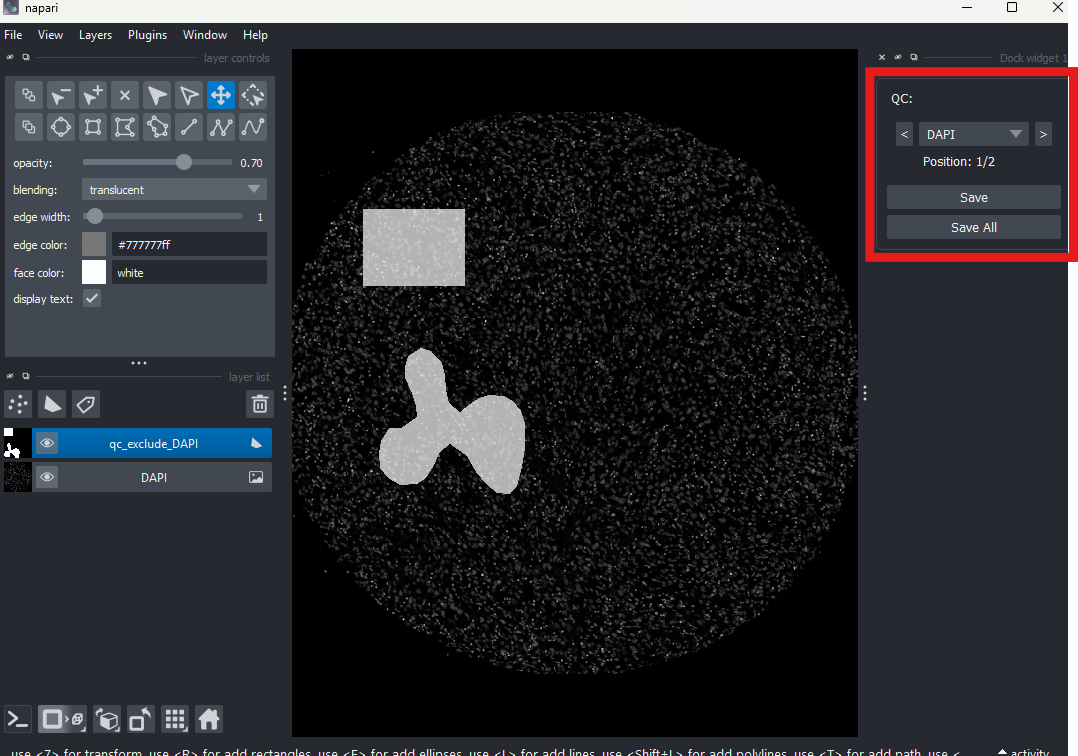Hide the qc_exclude_DAPI layer
This screenshot has width=1078, height=756.
pos(46,442)
